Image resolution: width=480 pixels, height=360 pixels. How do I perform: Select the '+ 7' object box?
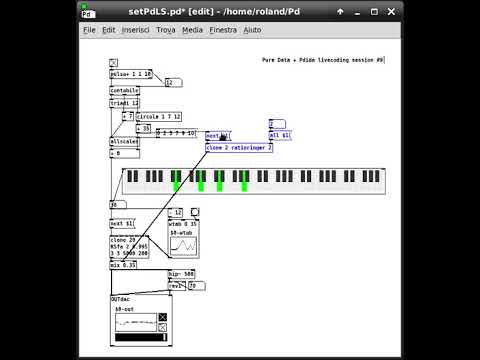tap(128, 116)
